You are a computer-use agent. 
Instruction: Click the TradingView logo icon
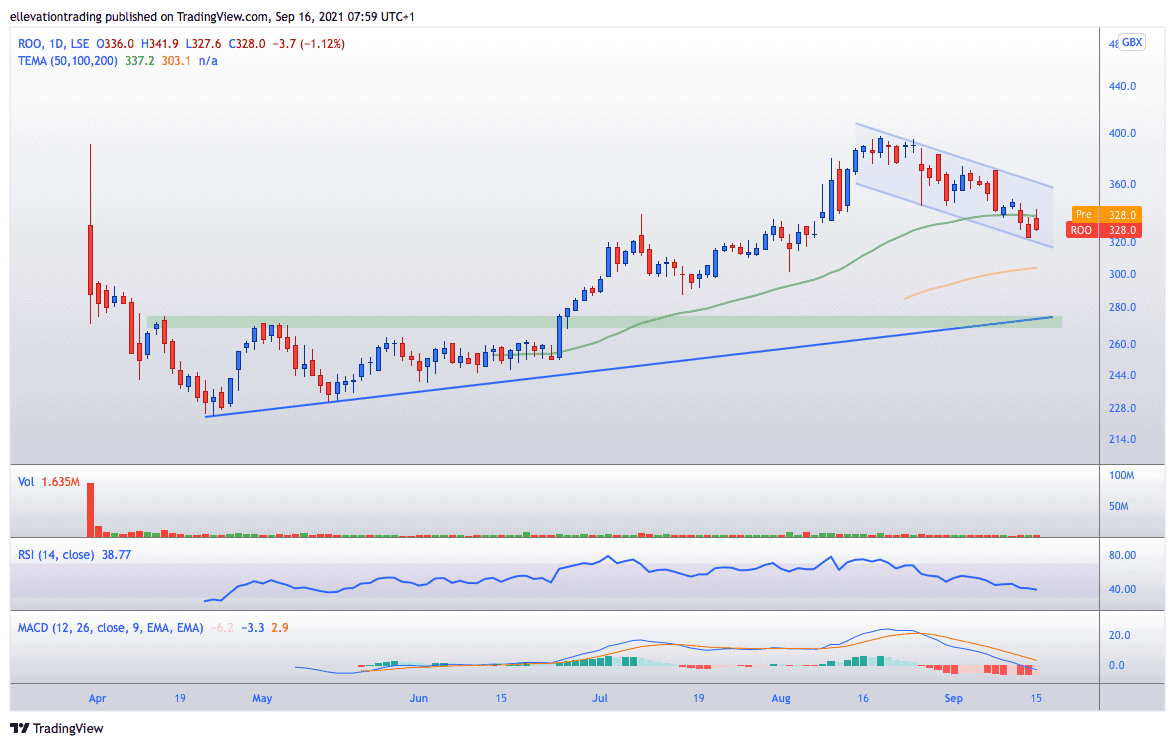tap(19, 728)
